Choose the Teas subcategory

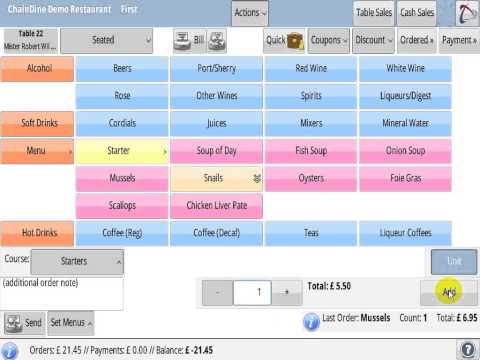click(x=311, y=233)
